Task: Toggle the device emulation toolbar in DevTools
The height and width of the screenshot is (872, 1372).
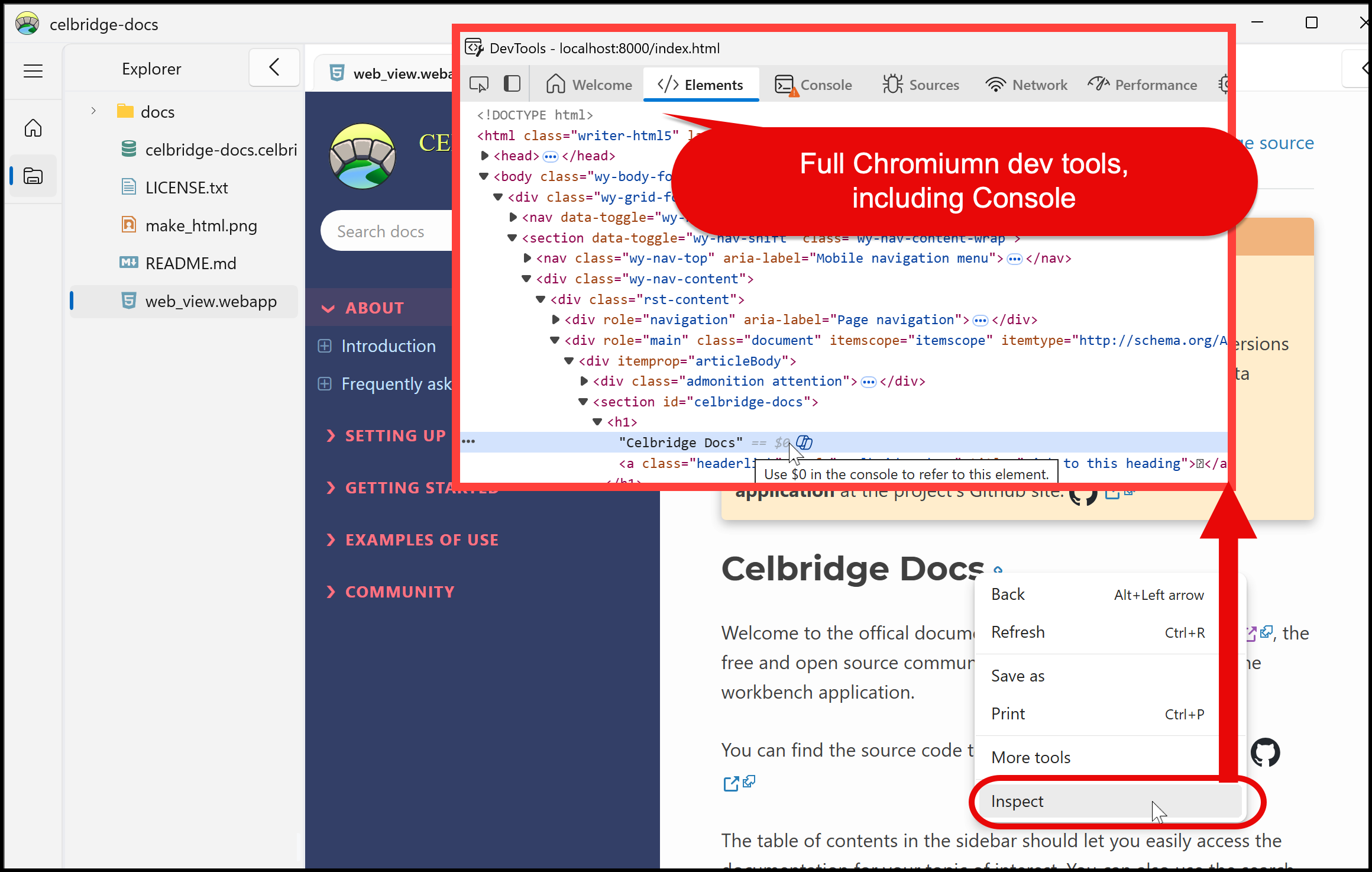Action: [512, 83]
